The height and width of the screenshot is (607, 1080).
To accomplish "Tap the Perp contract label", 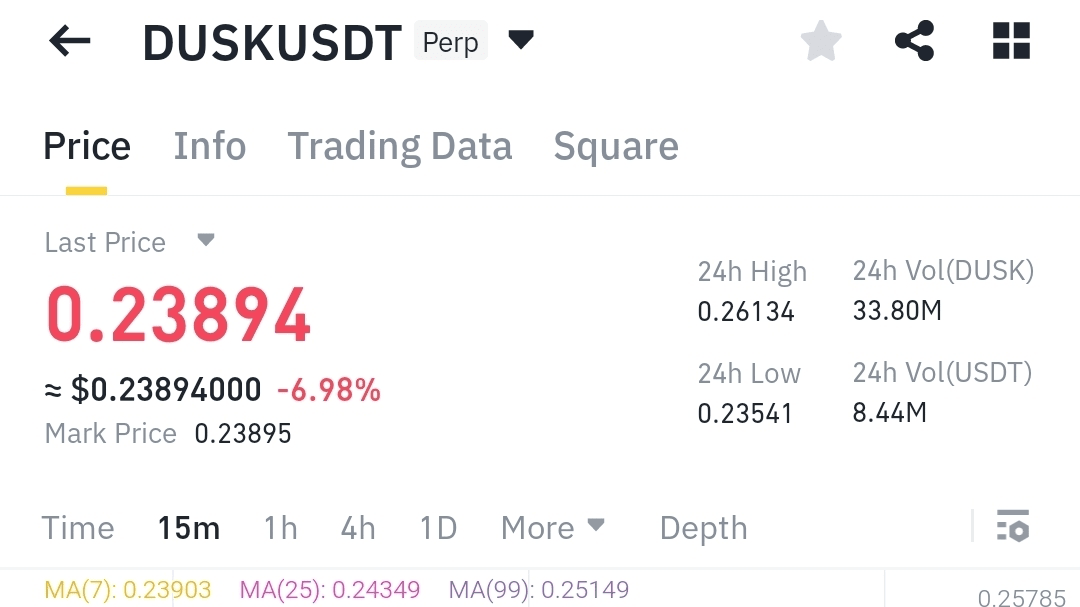I will [x=450, y=42].
